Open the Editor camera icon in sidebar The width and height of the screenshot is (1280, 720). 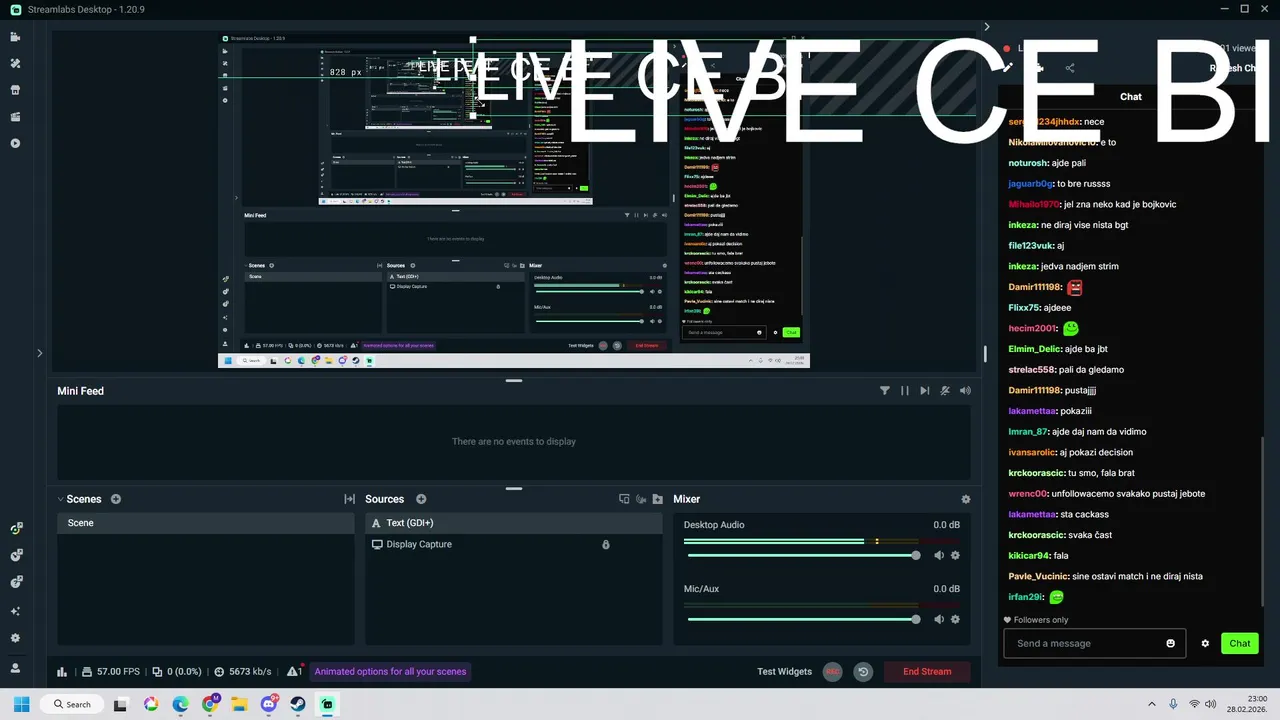(15, 37)
